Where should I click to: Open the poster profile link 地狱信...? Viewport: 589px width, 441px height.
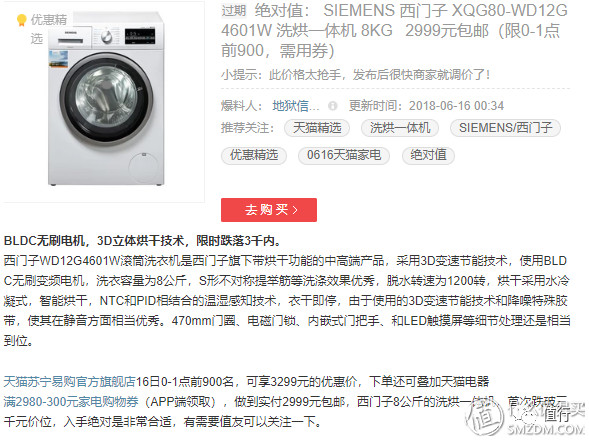tap(296, 106)
